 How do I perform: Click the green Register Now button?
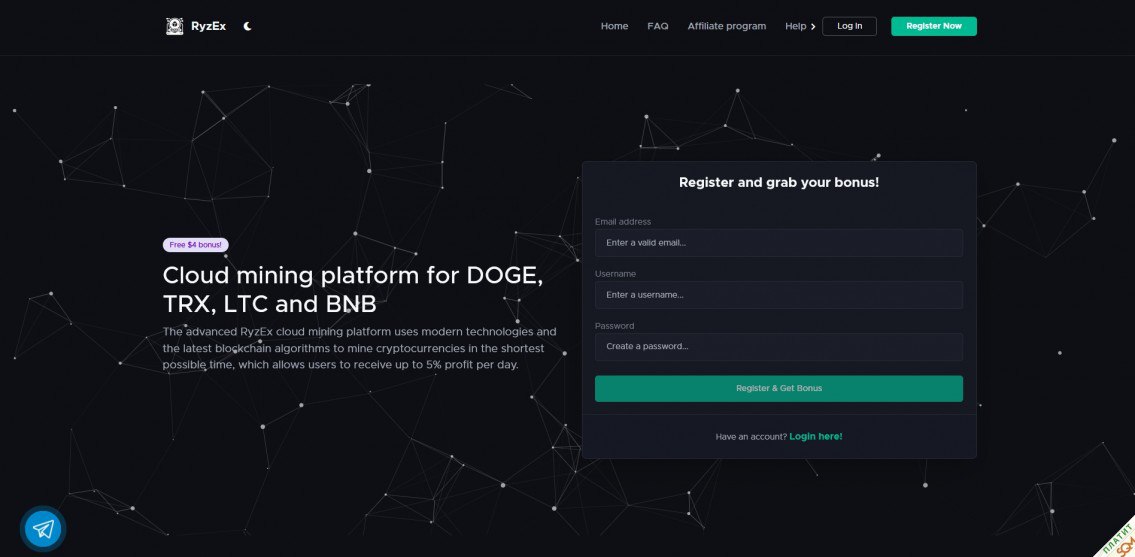[x=933, y=26]
